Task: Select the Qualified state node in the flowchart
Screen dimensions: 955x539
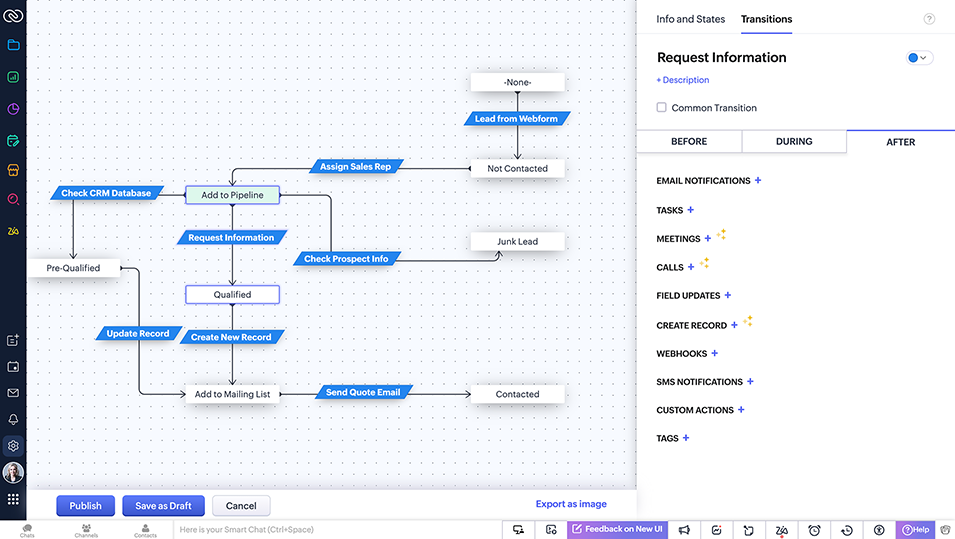Action: (x=232, y=295)
